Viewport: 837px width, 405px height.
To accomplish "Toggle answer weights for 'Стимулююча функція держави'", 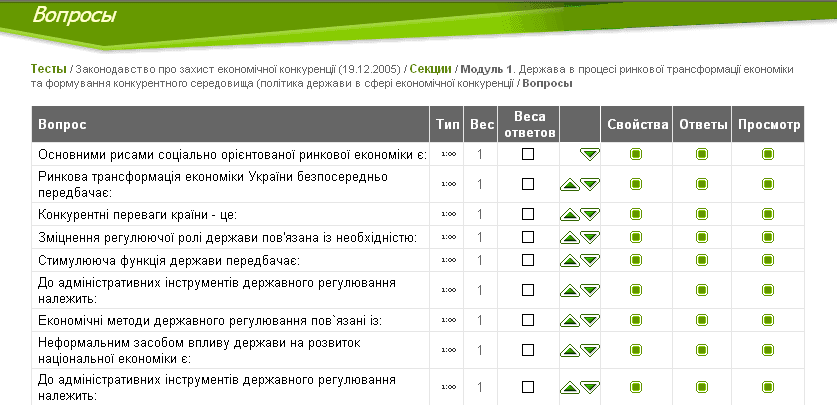I will [528, 260].
